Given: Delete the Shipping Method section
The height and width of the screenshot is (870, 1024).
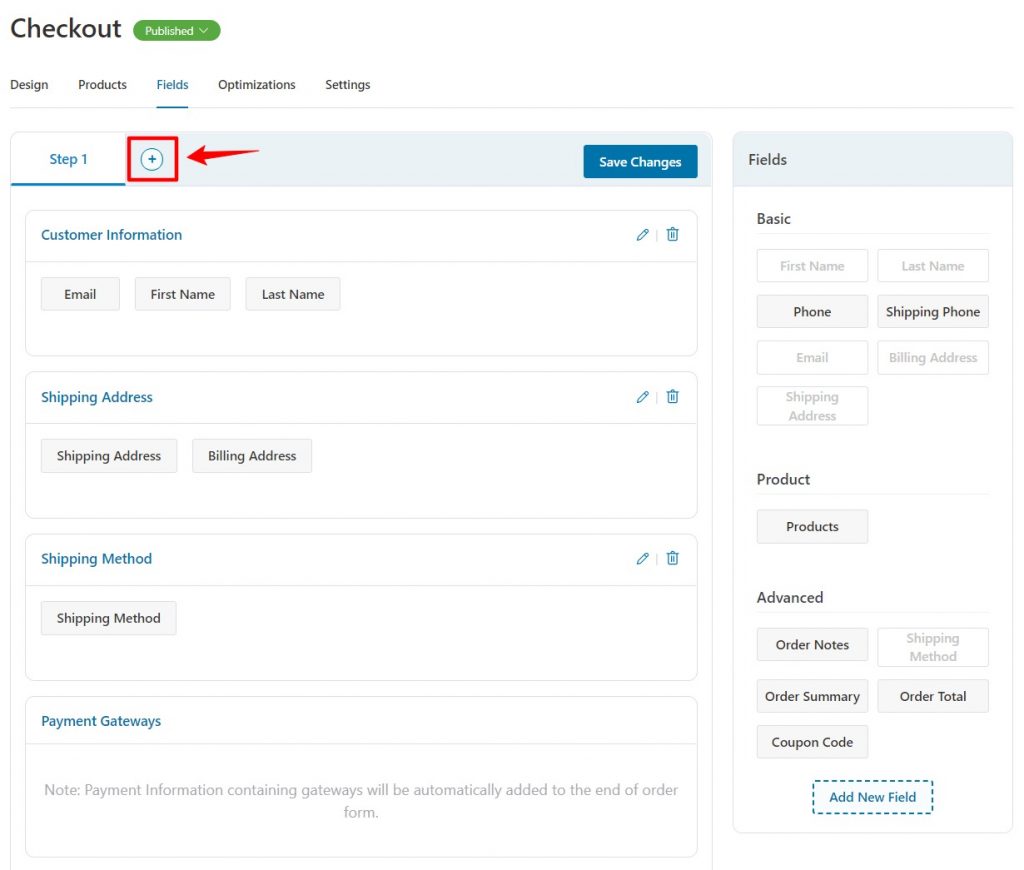Looking at the screenshot, I should coord(672,558).
